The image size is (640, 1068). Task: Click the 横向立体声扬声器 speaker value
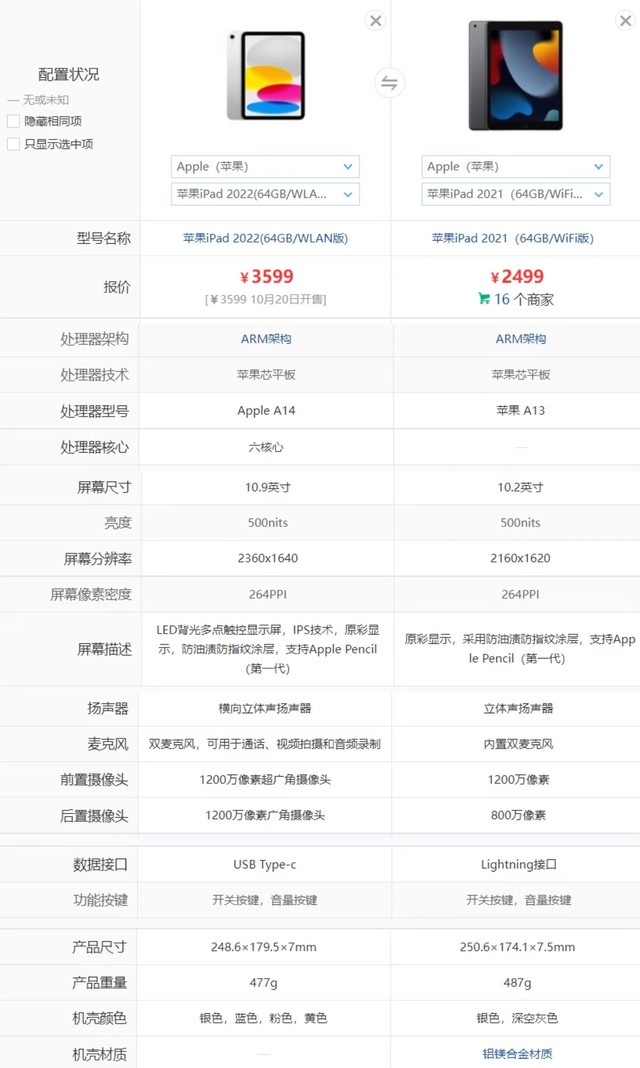tap(265, 708)
